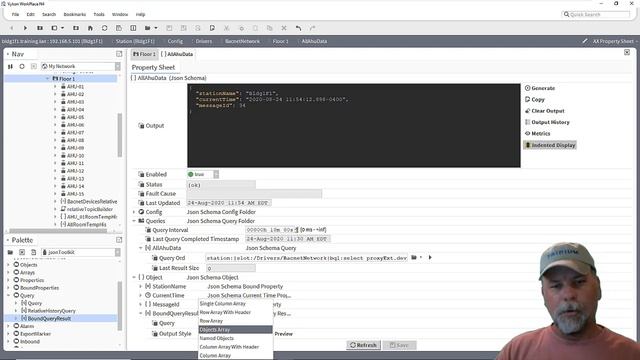
Task: Toggle Indented Display
Action: click(550, 145)
